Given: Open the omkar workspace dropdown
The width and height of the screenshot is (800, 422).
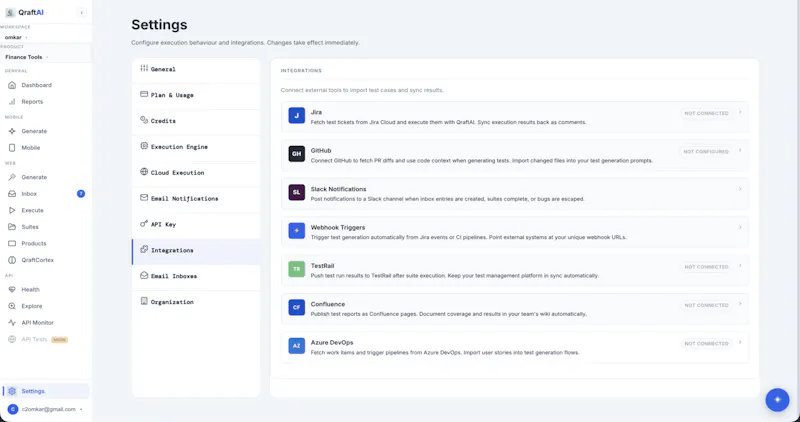Looking at the screenshot, I should pos(16,37).
